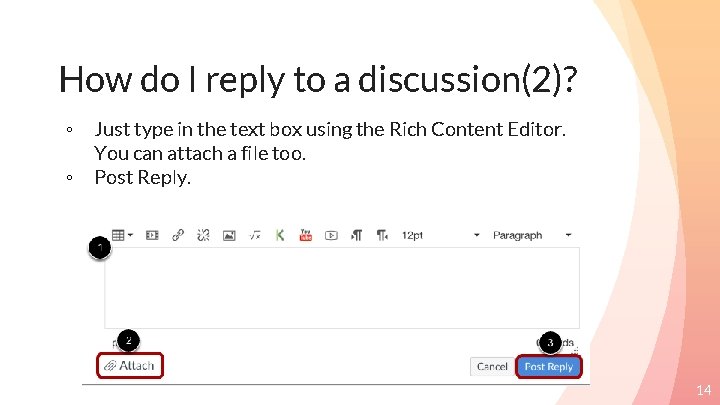Open the Paragraph format dropdown
720x405 pixels.
532,235
